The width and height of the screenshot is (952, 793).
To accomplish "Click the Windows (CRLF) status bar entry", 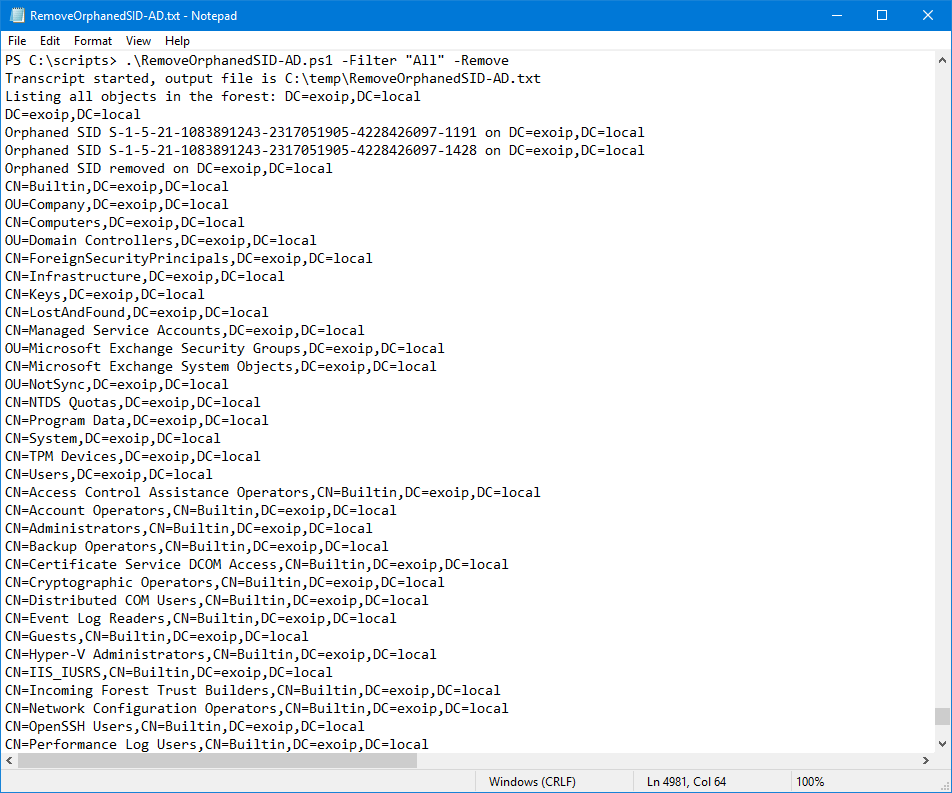I will tap(532, 781).
